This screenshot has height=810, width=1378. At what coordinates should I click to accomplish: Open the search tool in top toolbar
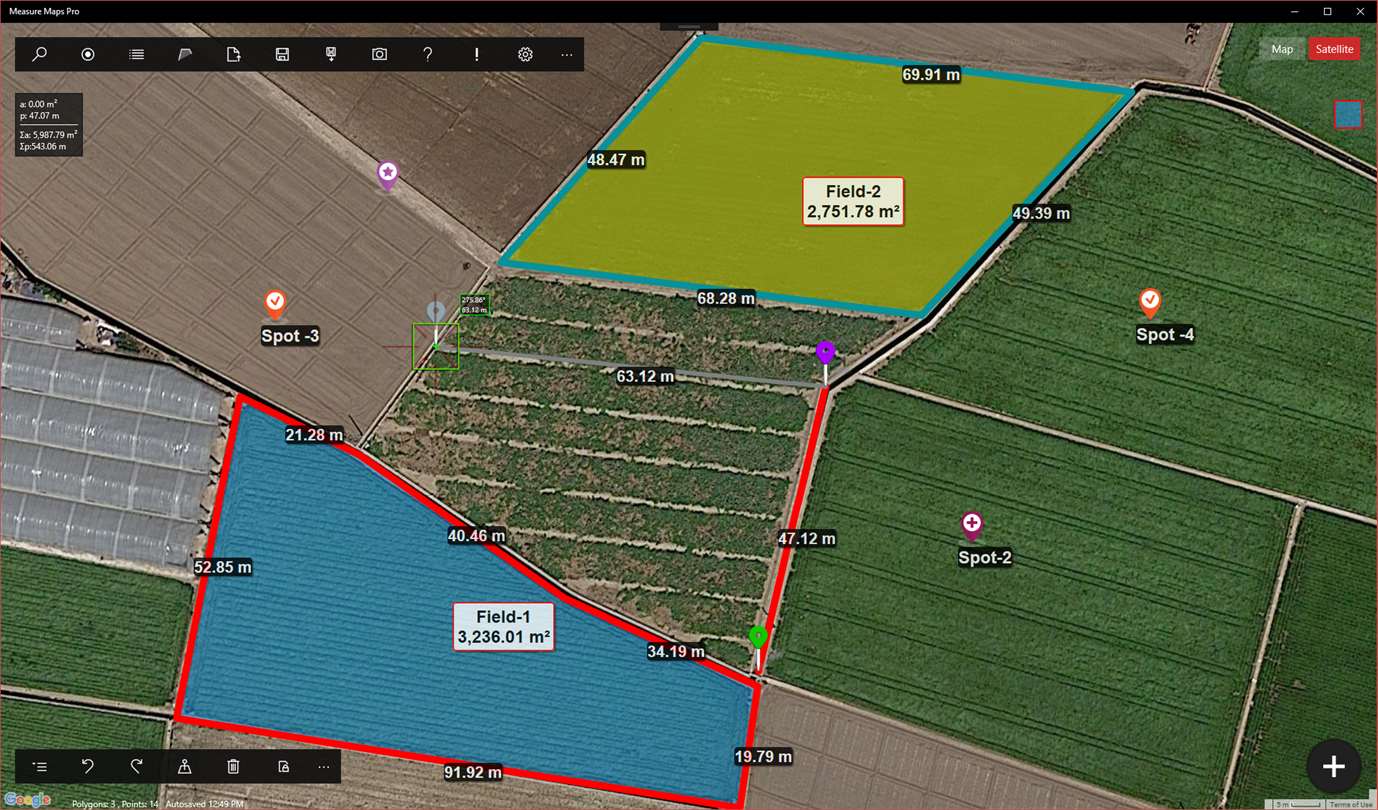40,55
